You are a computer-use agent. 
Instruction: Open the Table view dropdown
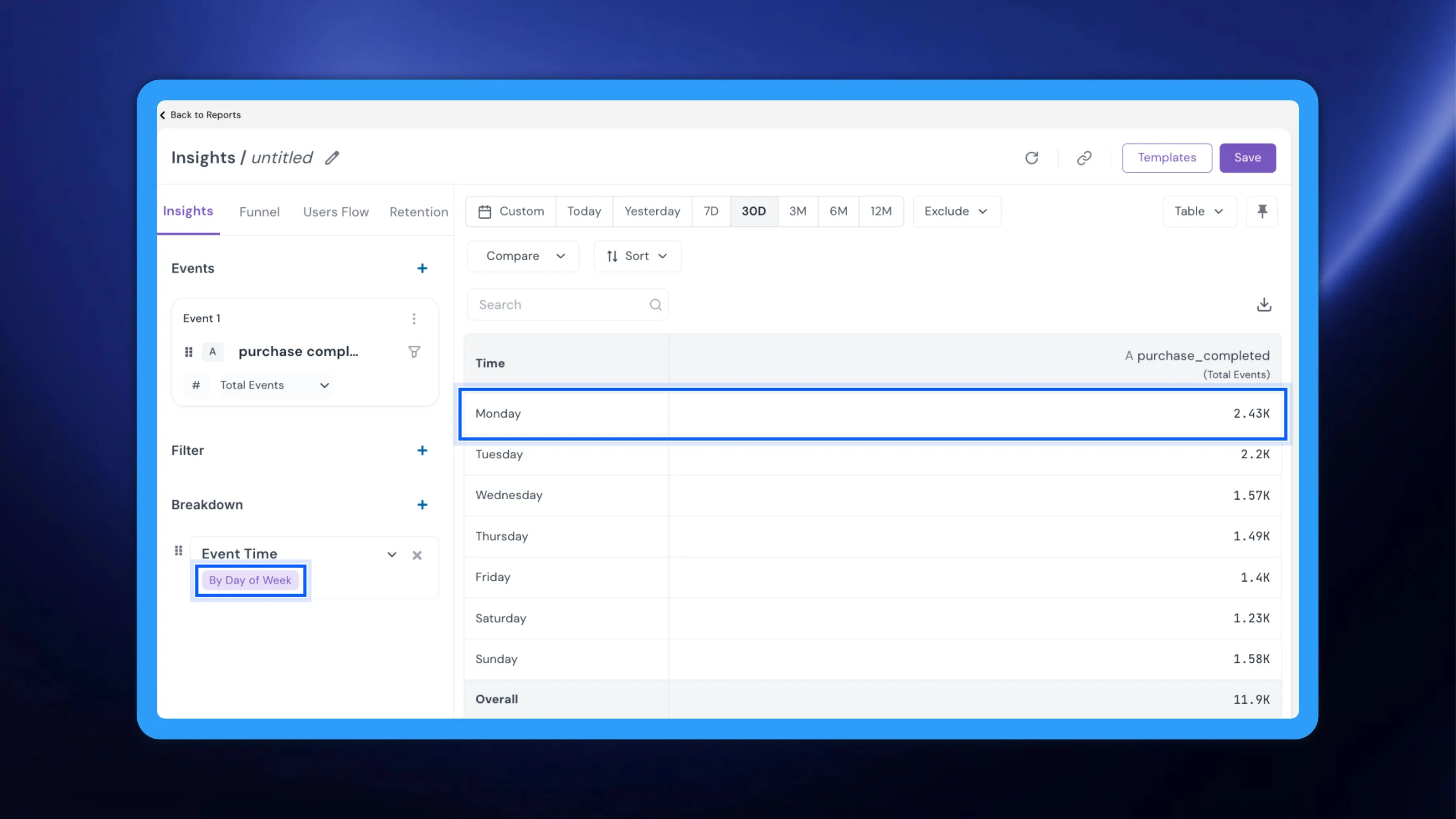pos(1199,211)
